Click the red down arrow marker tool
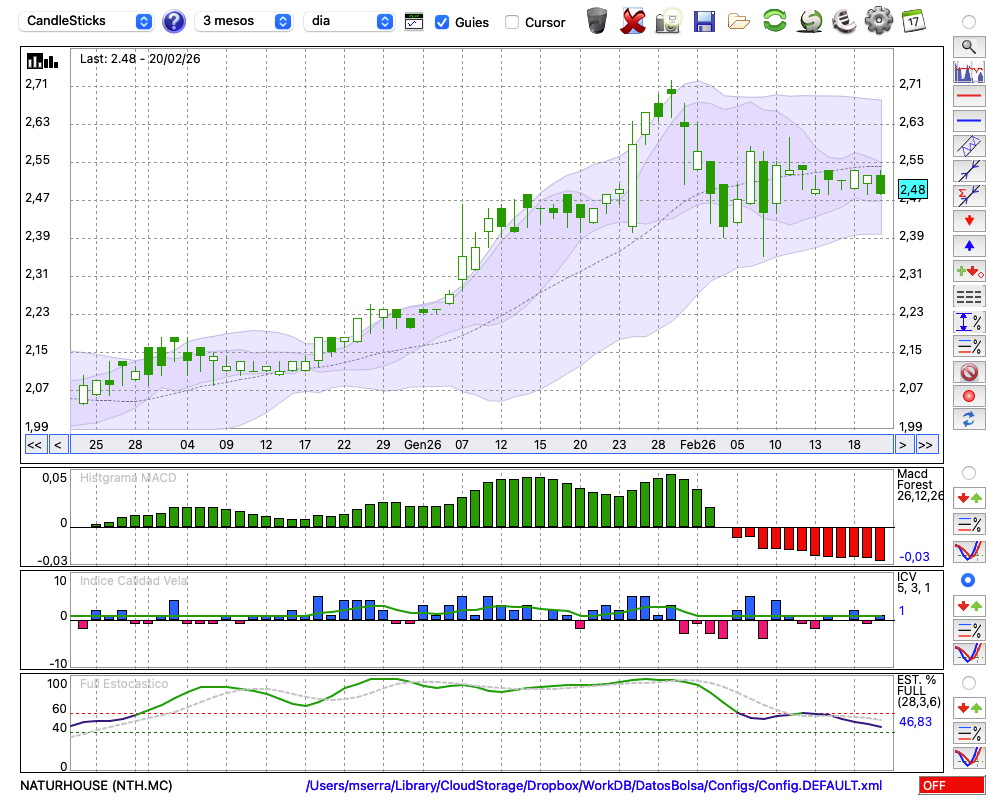The height and width of the screenshot is (800, 1000). pos(968,220)
